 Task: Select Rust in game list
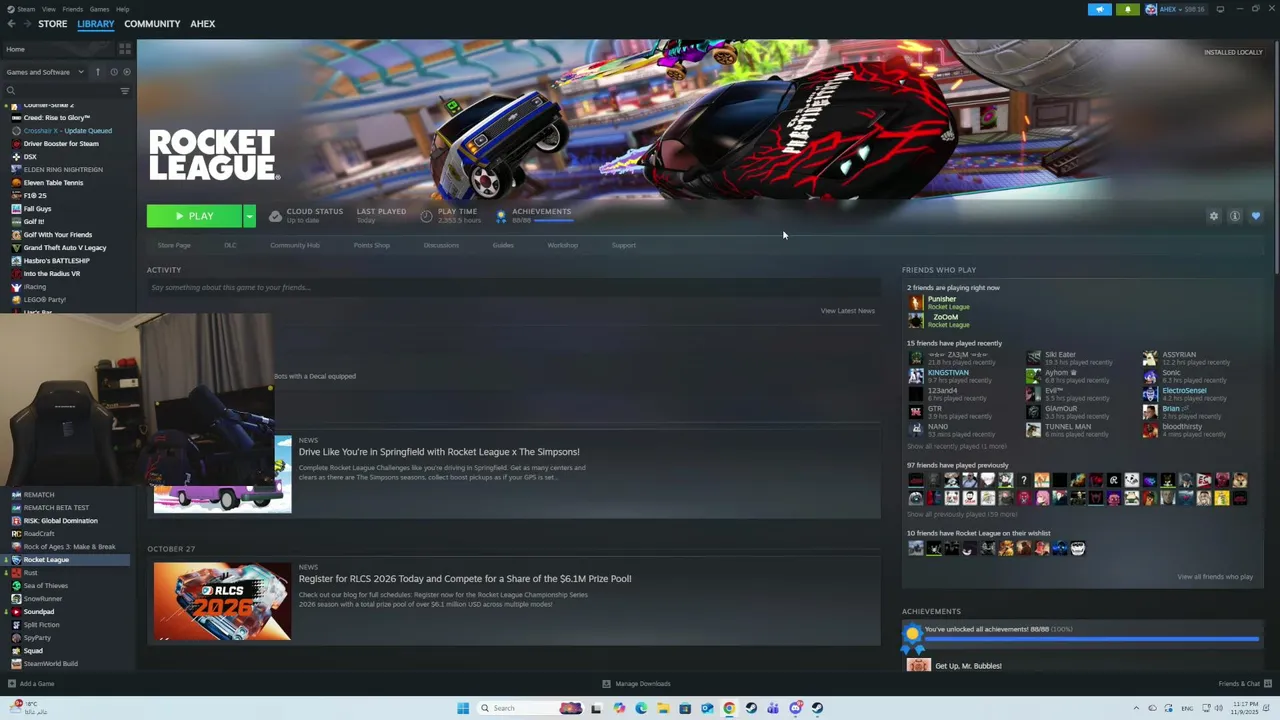point(30,573)
